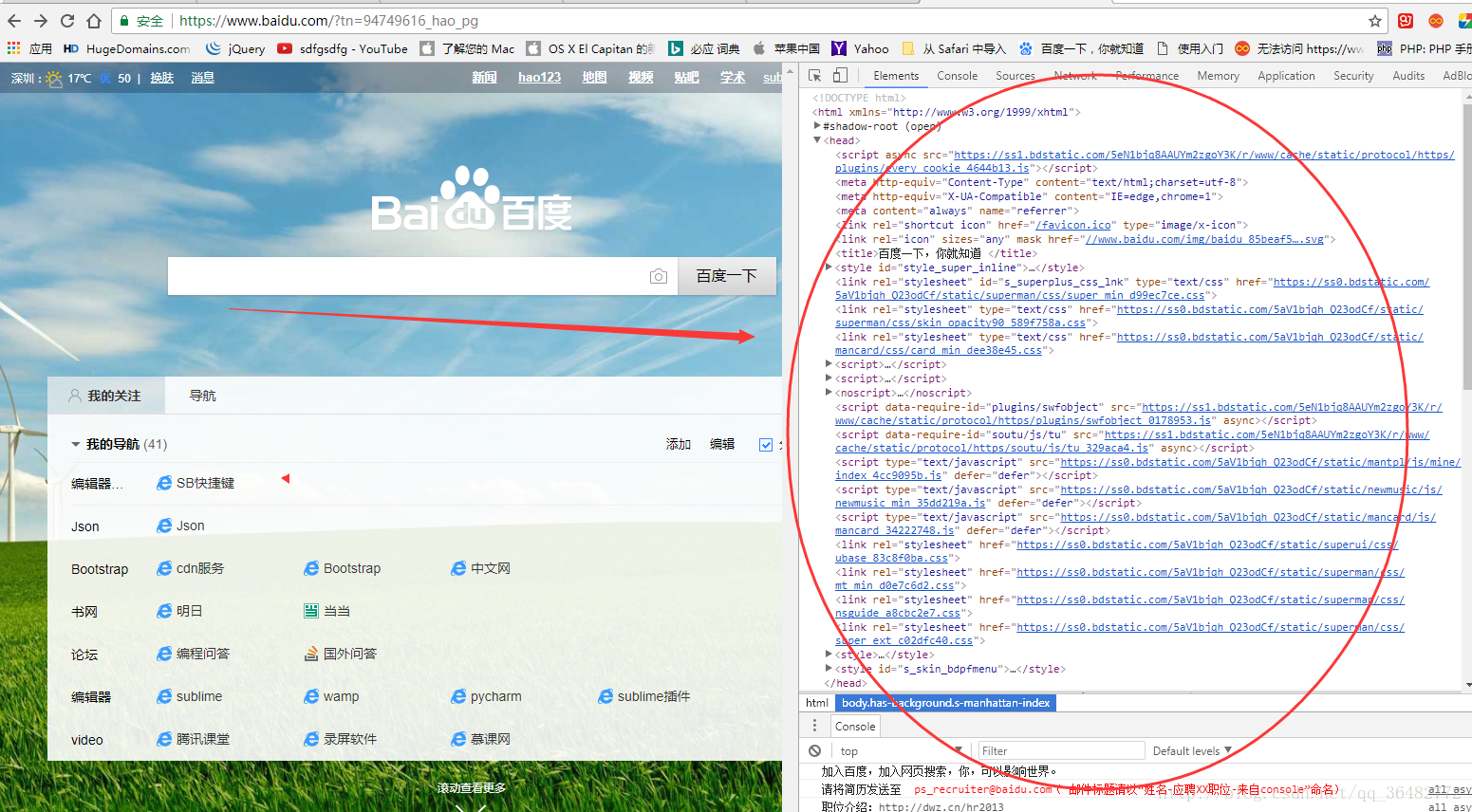Open the Yahoo bookmark

click(860, 48)
